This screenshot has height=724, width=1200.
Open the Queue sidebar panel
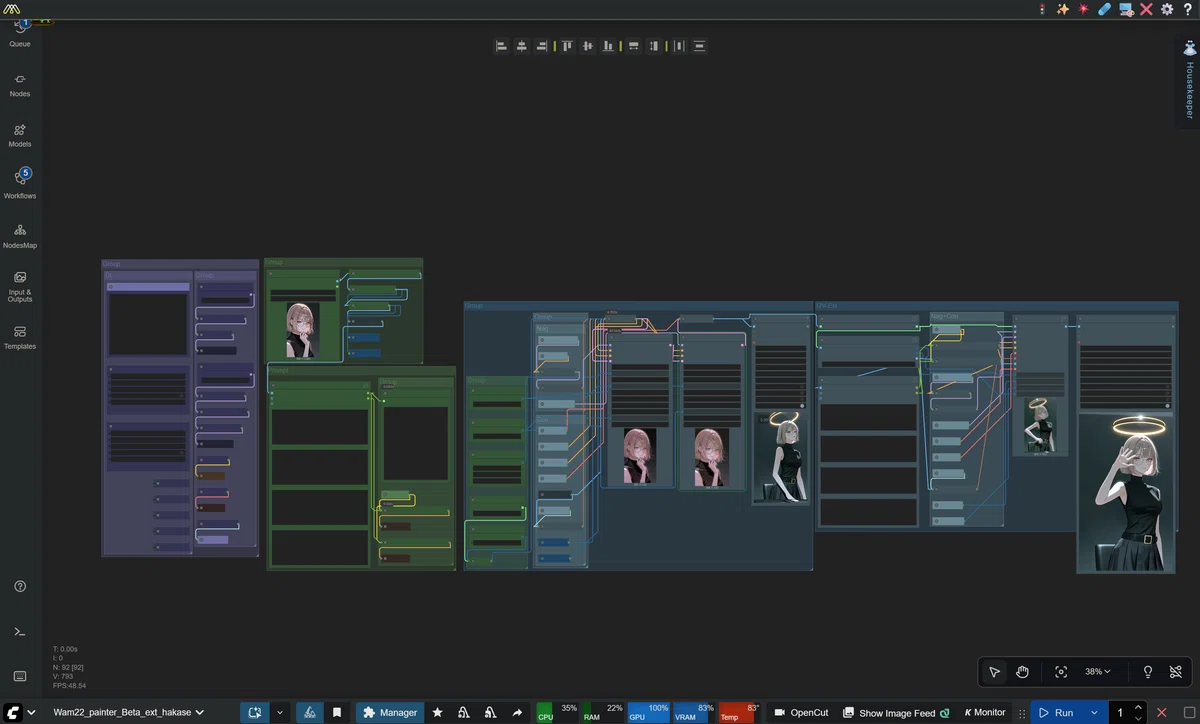[x=20, y=33]
